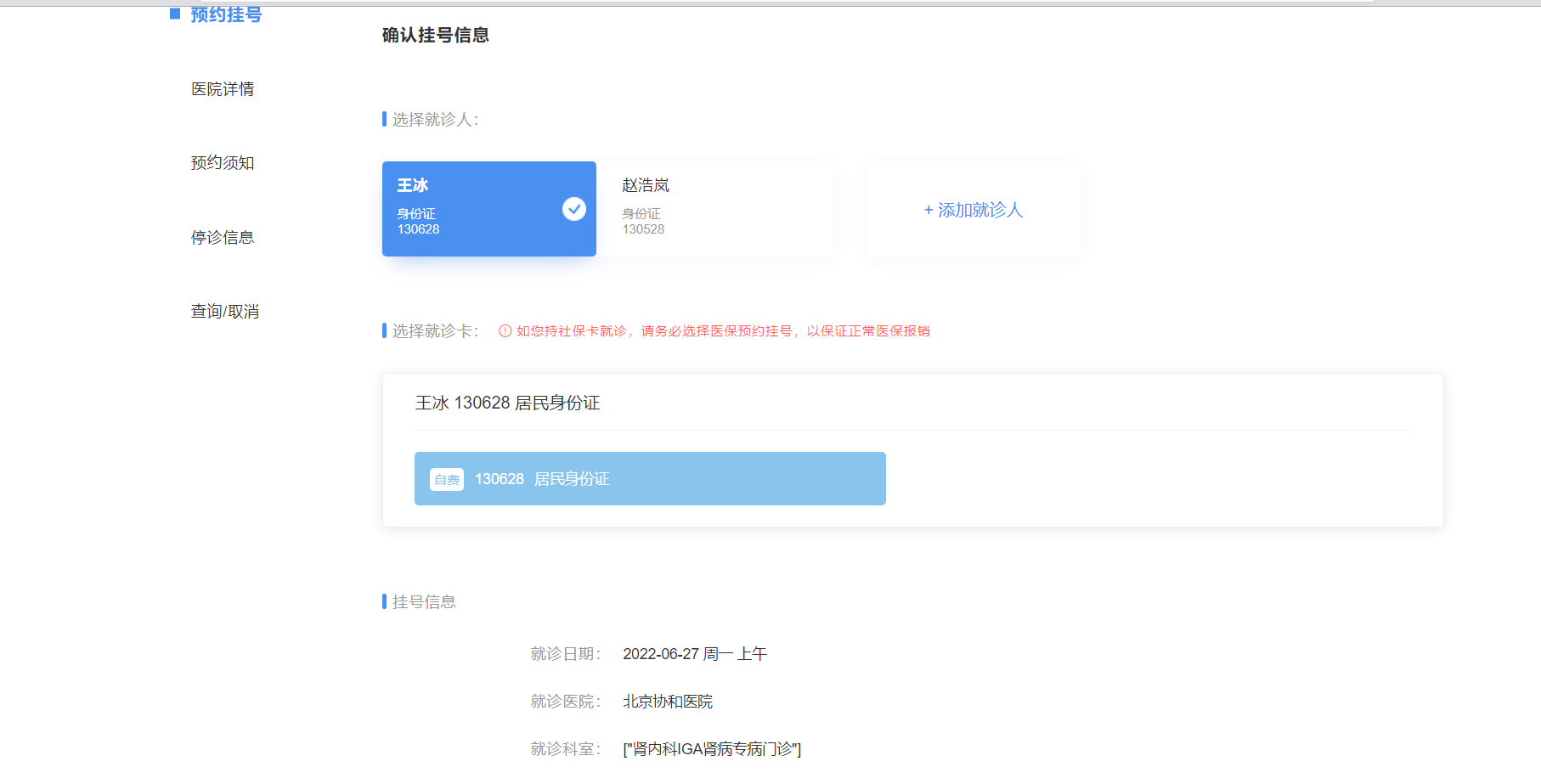The width and height of the screenshot is (1541, 784).
Task: Select the 自费 130628 居民身份证 card
Action: click(650, 479)
